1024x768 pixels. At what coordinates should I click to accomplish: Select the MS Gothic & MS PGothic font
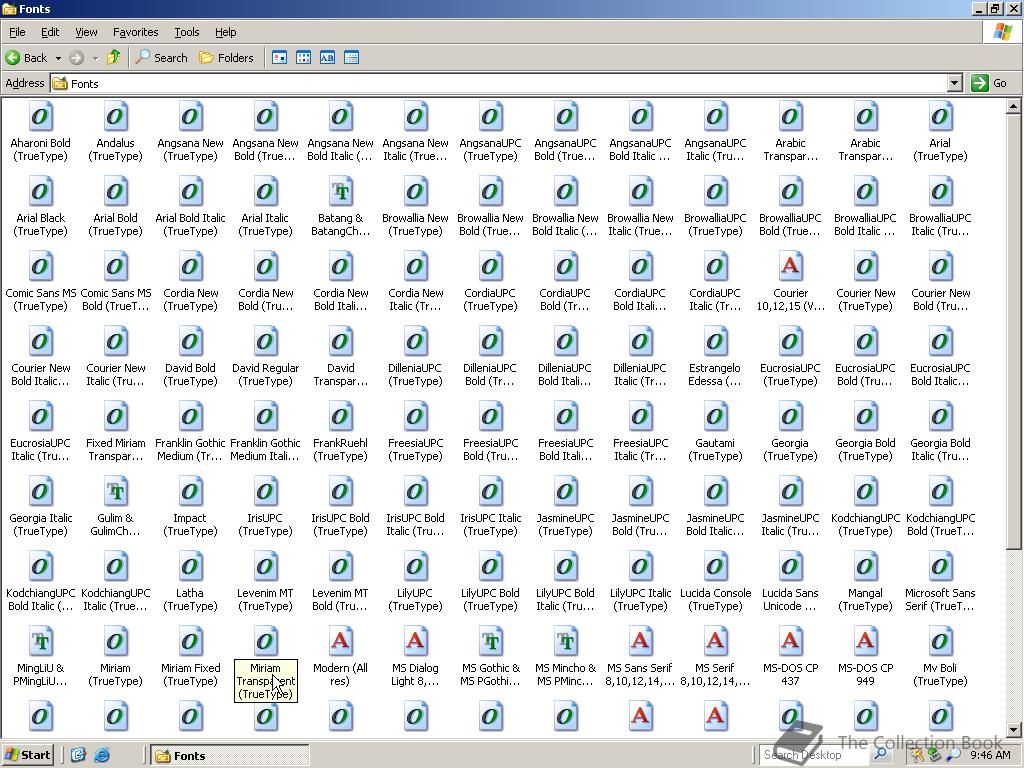click(x=491, y=643)
